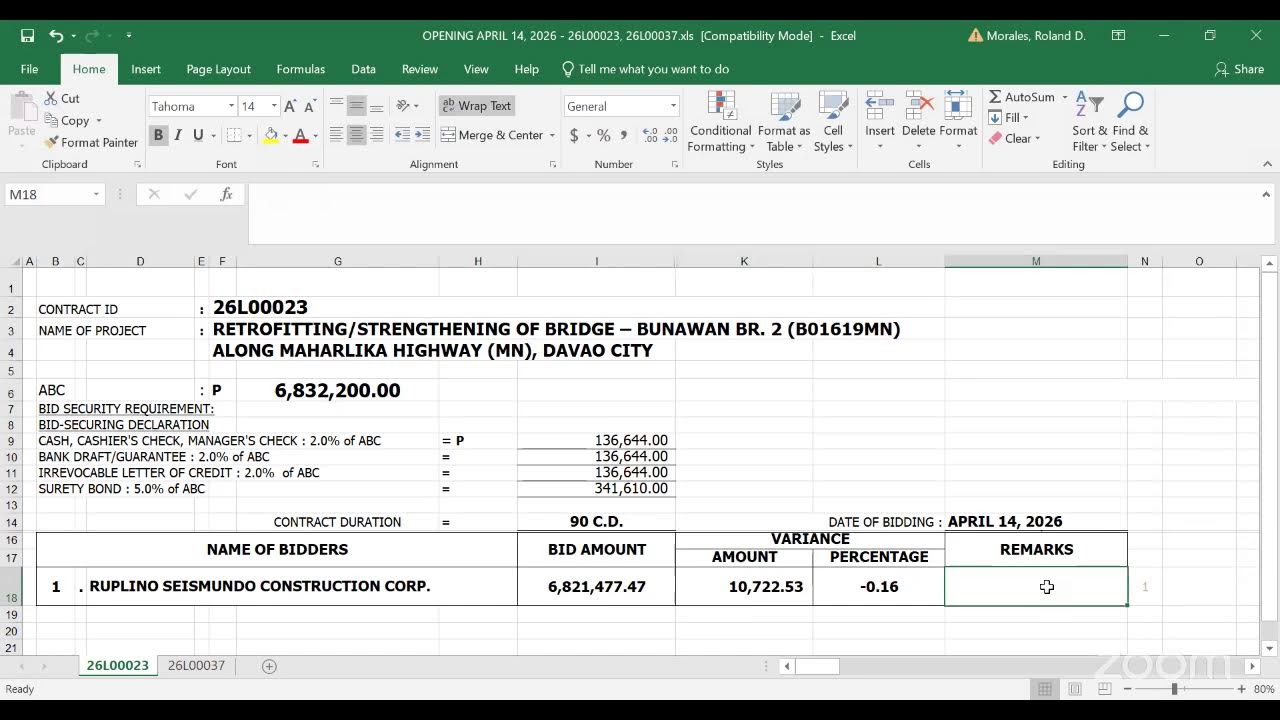Open the Borders button
Viewport: 1280px width, 720px height.
(233, 135)
